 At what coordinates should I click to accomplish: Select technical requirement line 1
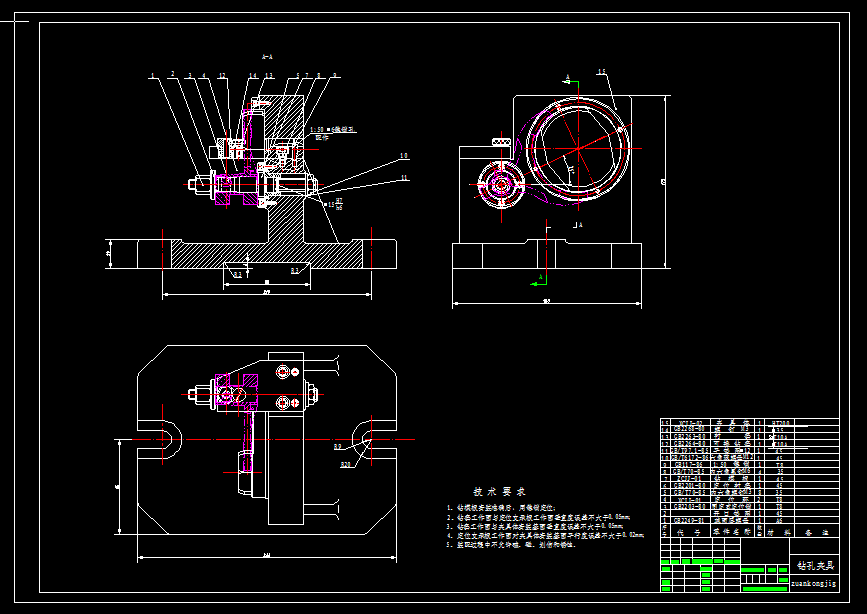[502, 507]
